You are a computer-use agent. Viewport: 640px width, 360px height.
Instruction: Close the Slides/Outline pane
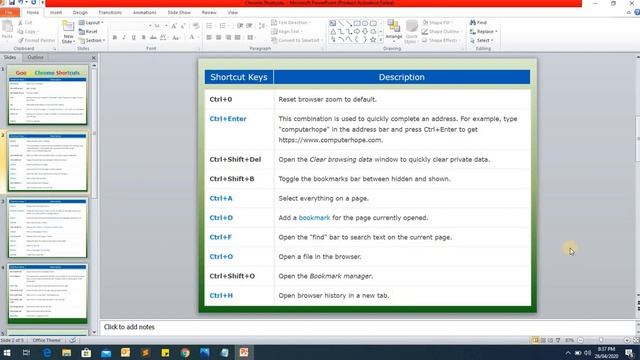click(x=94, y=58)
